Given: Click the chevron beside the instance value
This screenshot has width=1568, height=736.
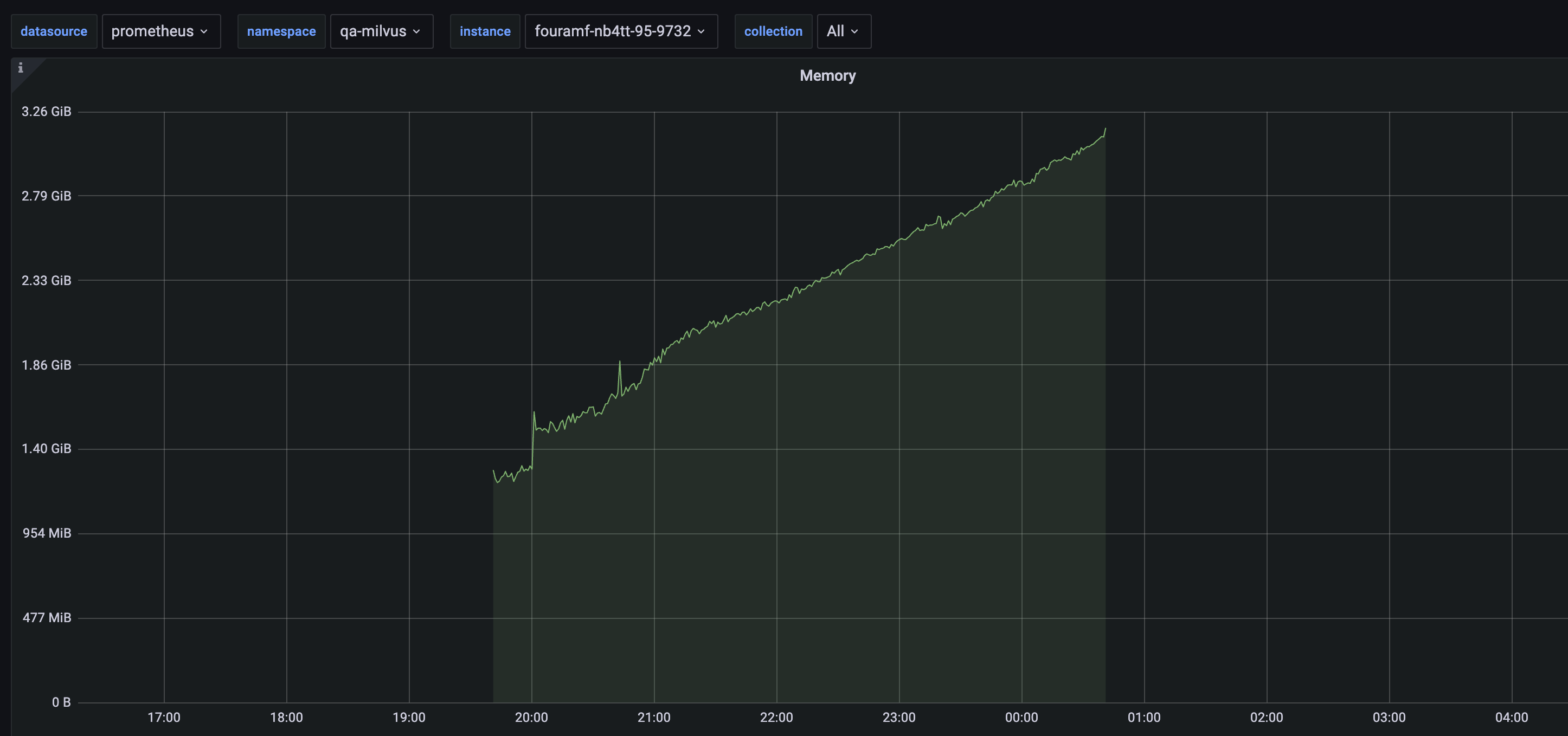Looking at the screenshot, I should [702, 32].
